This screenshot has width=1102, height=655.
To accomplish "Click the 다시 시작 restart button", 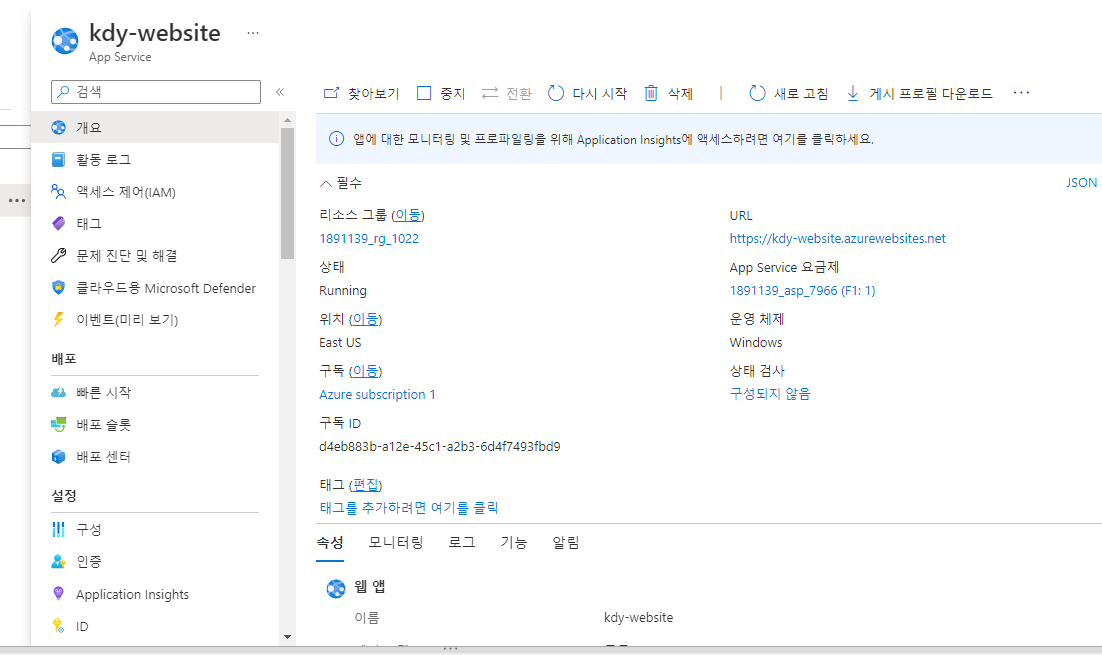I will pyautogui.click(x=587, y=93).
